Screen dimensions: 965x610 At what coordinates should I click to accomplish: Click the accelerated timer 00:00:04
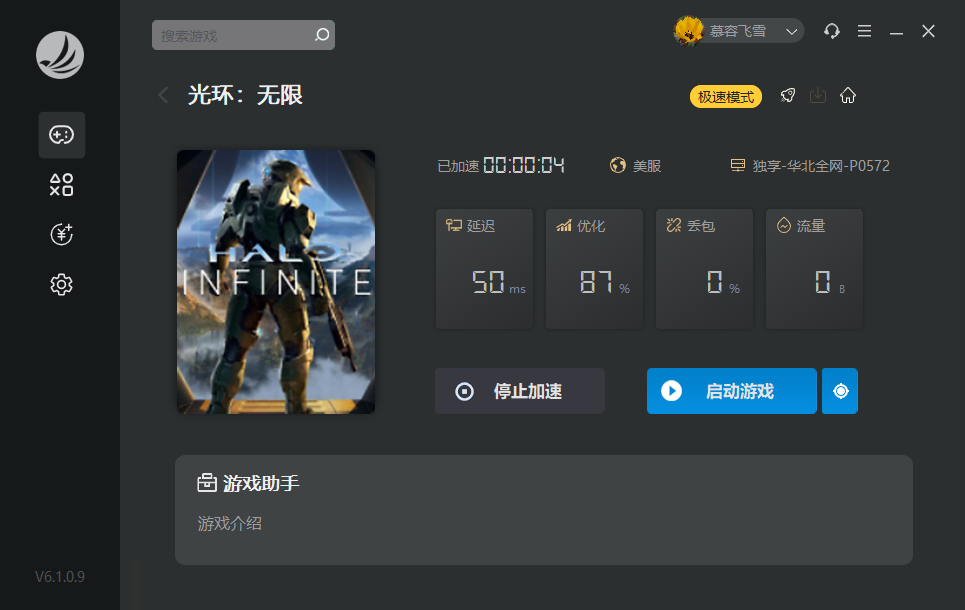[524, 165]
